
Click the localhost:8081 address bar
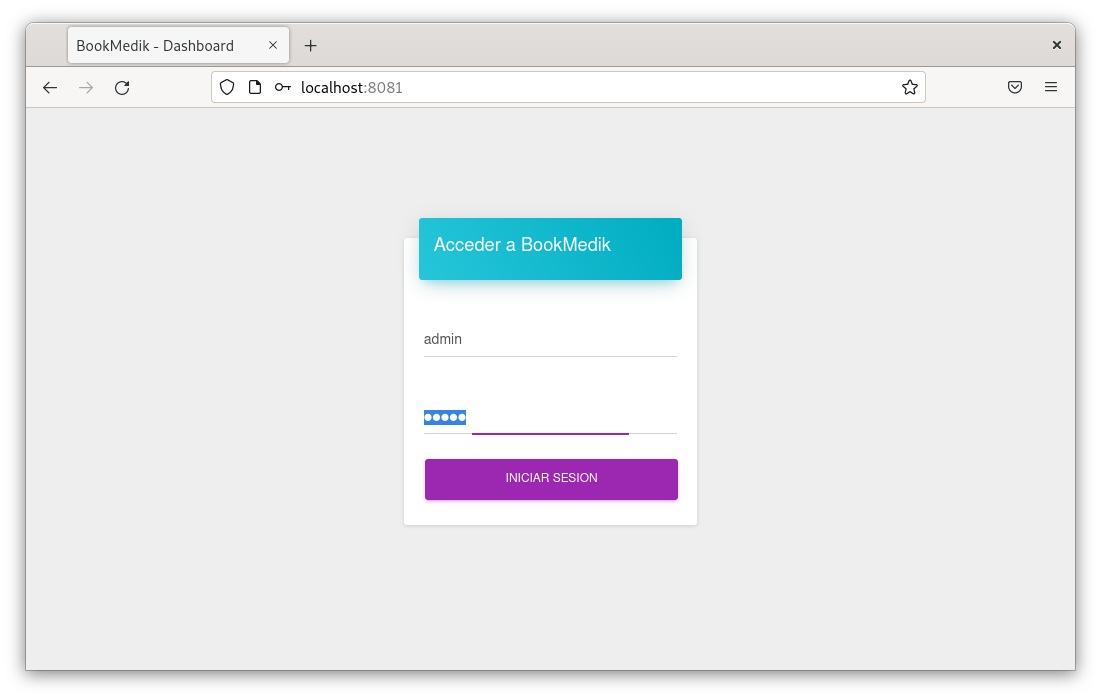click(600, 87)
